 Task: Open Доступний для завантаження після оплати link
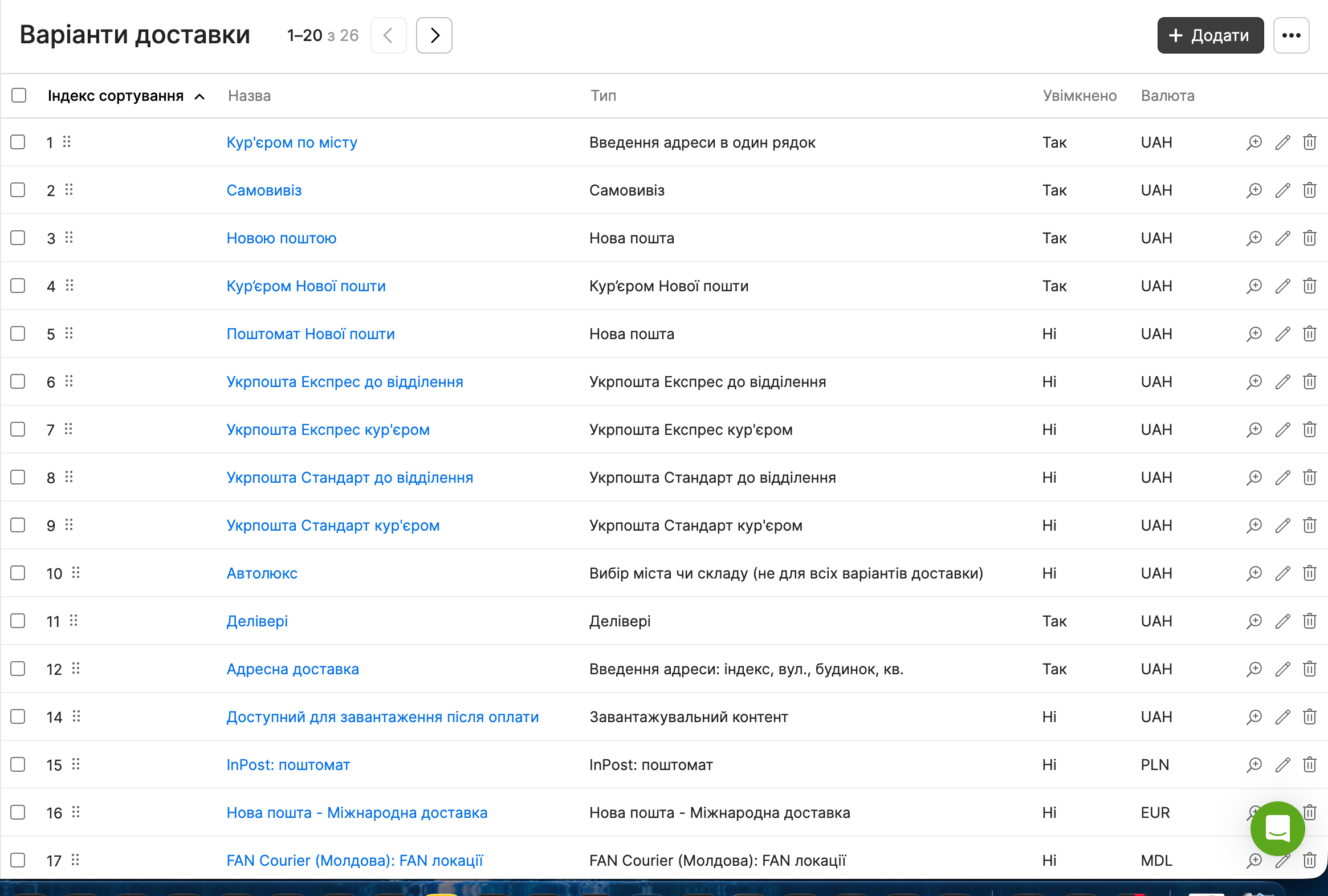383,716
